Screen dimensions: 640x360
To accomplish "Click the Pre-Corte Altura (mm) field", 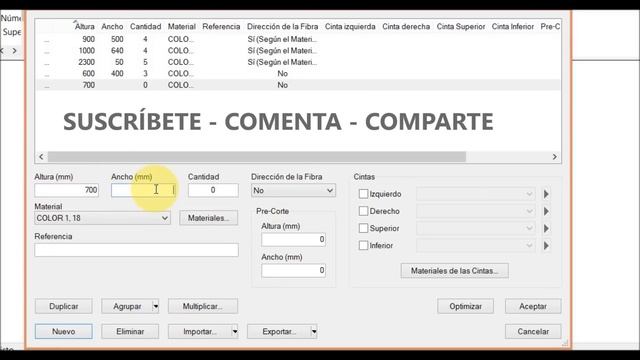I will pos(293,239).
